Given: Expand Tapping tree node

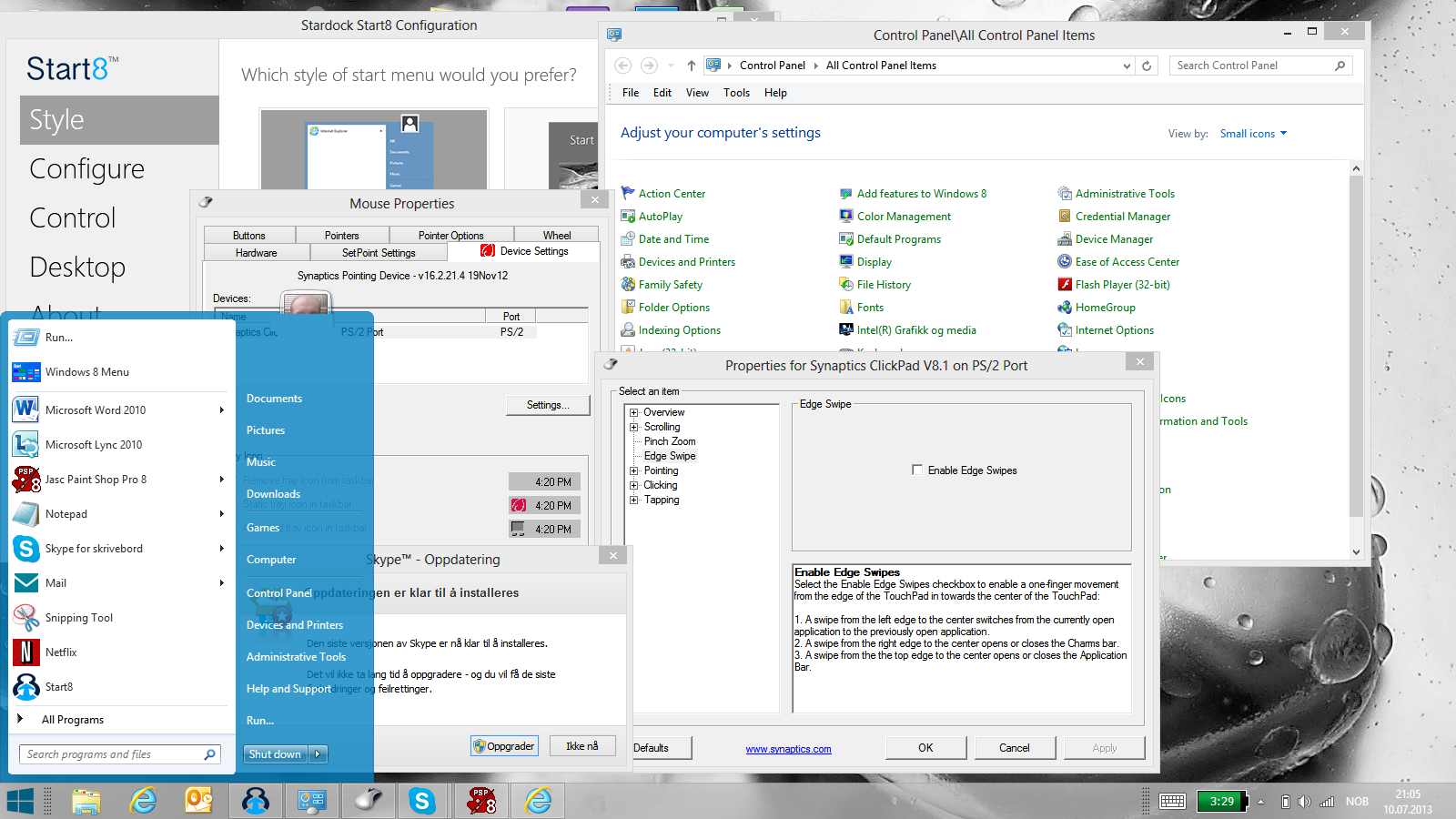Looking at the screenshot, I should pos(634,500).
